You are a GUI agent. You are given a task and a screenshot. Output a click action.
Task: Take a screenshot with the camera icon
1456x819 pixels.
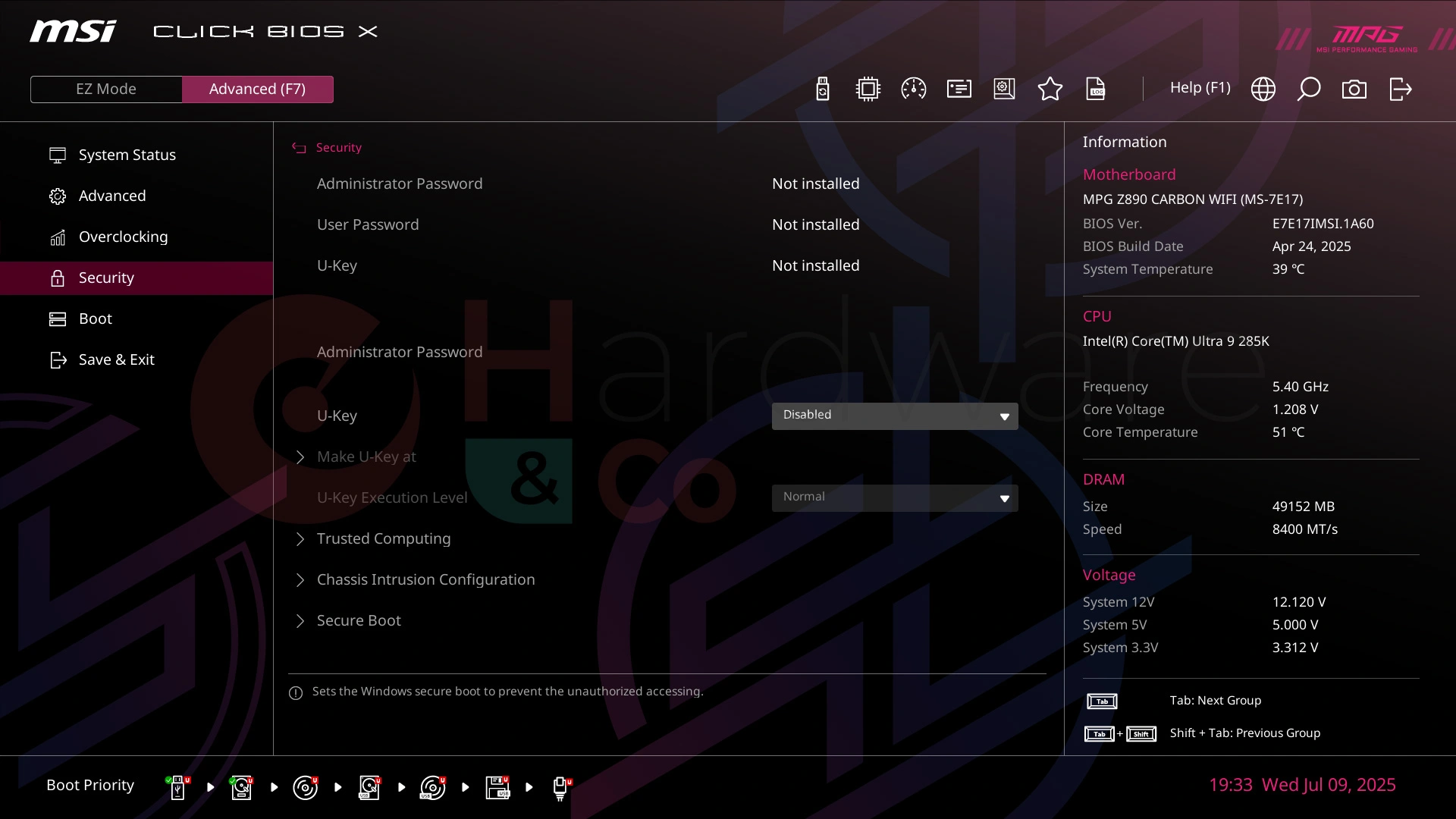coord(1354,89)
